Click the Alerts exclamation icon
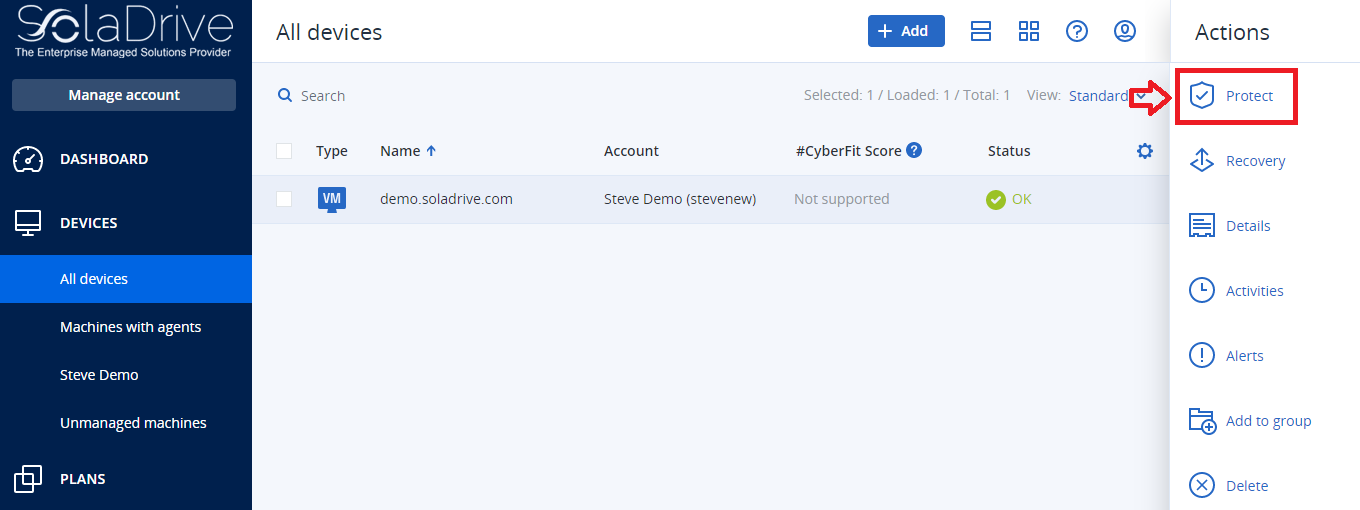1360x510 pixels. pos(1201,356)
